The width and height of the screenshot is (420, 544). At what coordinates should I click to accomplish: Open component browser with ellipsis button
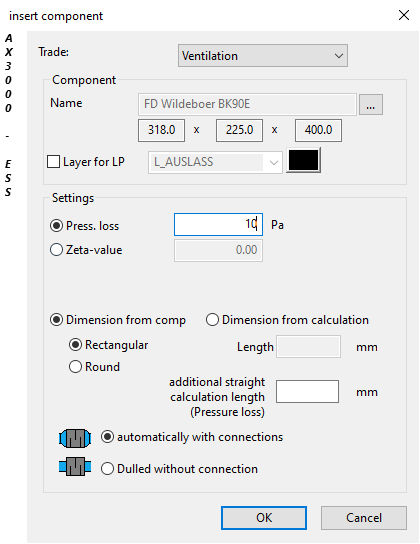(x=370, y=104)
